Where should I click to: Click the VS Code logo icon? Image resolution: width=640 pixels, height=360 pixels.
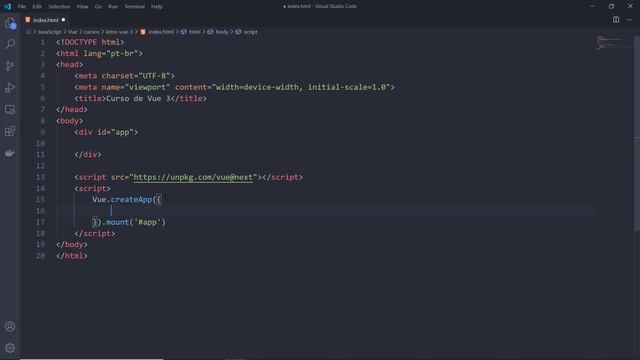tap(7, 6)
